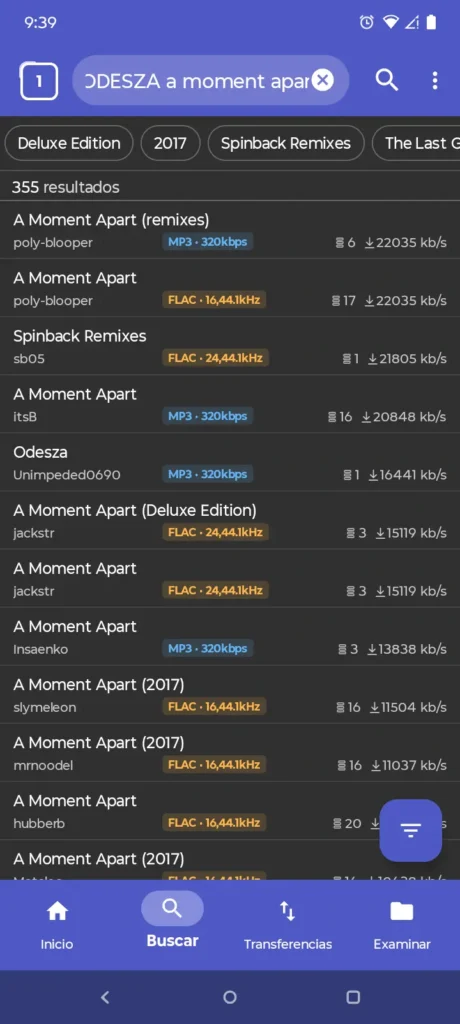This screenshot has height=1024, width=460.
Task: Open the three-dot overflow menu
Action: (x=435, y=80)
